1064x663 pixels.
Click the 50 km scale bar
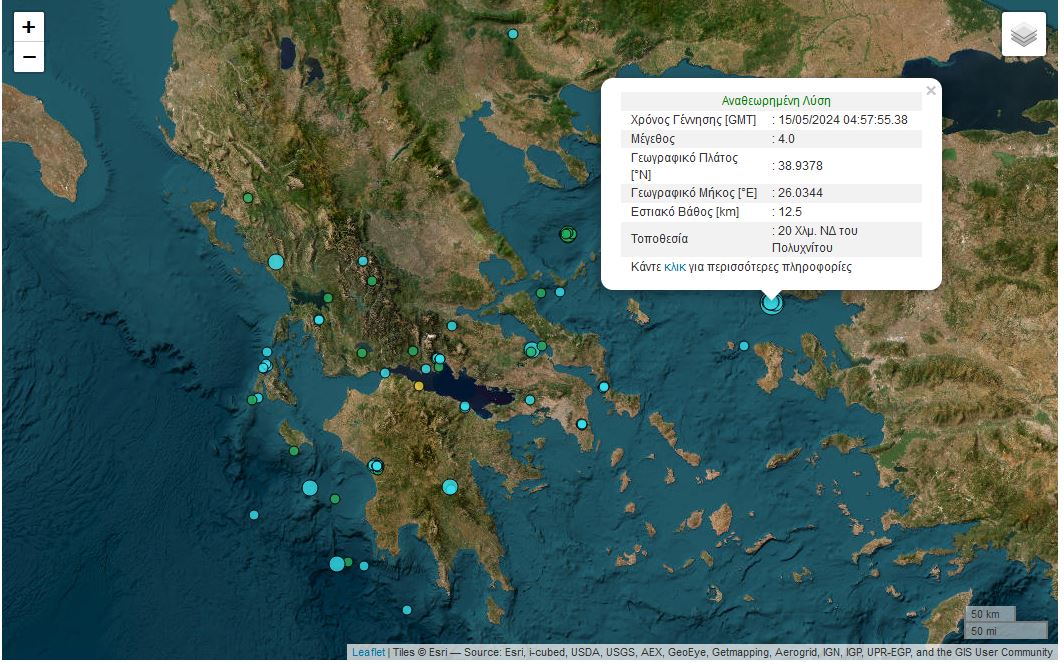(x=990, y=614)
